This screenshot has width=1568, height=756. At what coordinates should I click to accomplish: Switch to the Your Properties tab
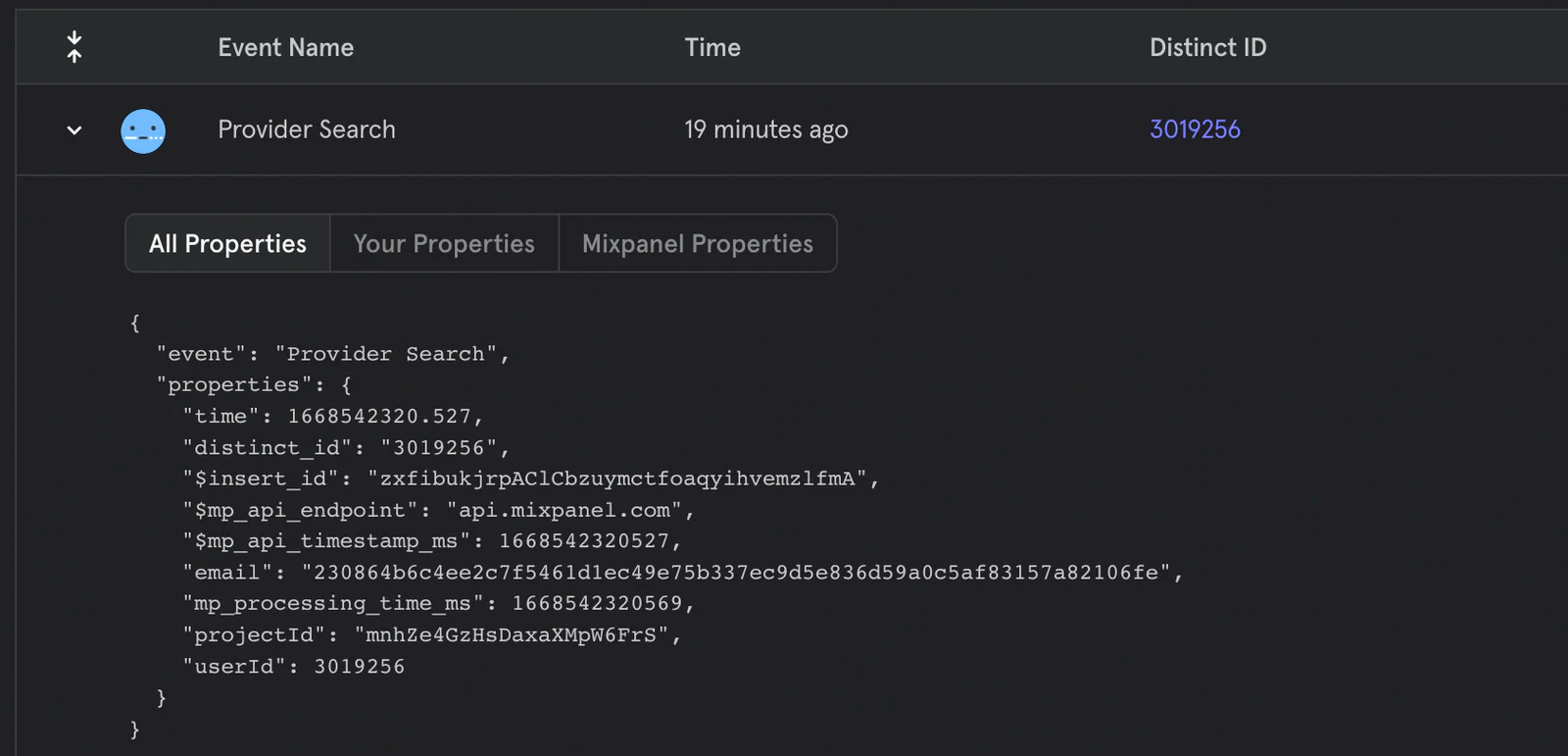point(444,243)
